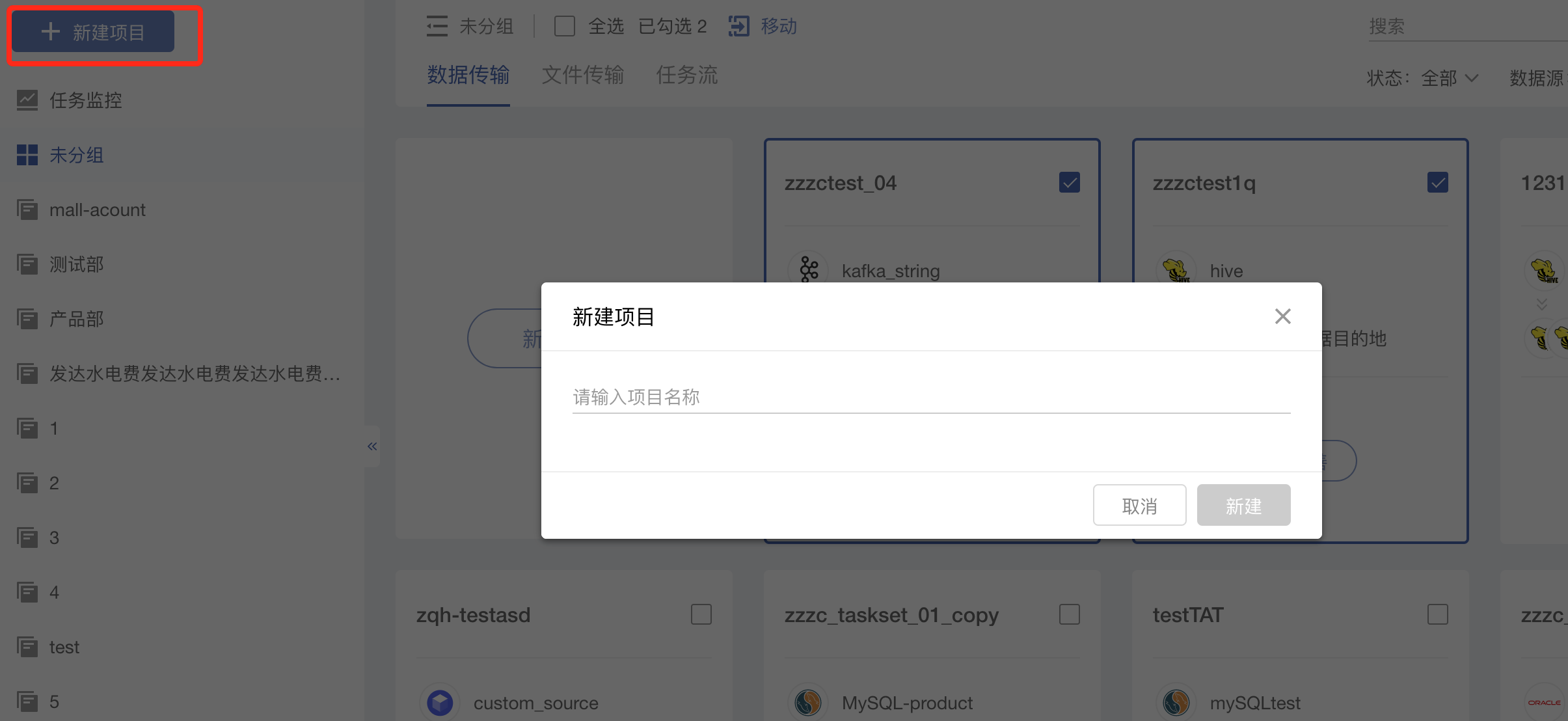Click the task monitor chart icon
Image resolution: width=1568 pixels, height=721 pixels.
click(x=27, y=100)
